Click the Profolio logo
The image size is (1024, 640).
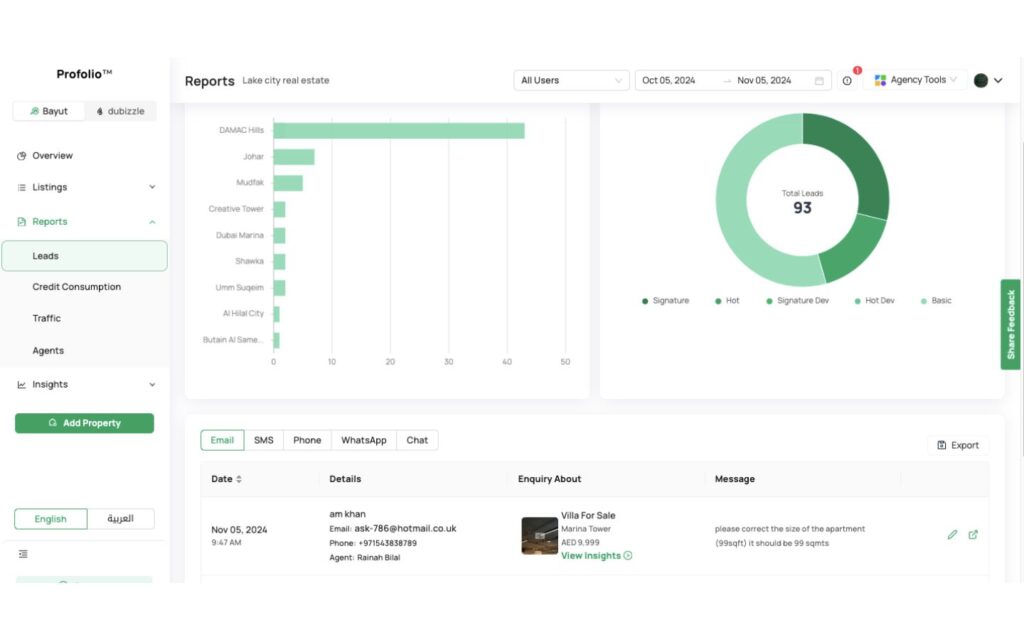[x=84, y=74]
